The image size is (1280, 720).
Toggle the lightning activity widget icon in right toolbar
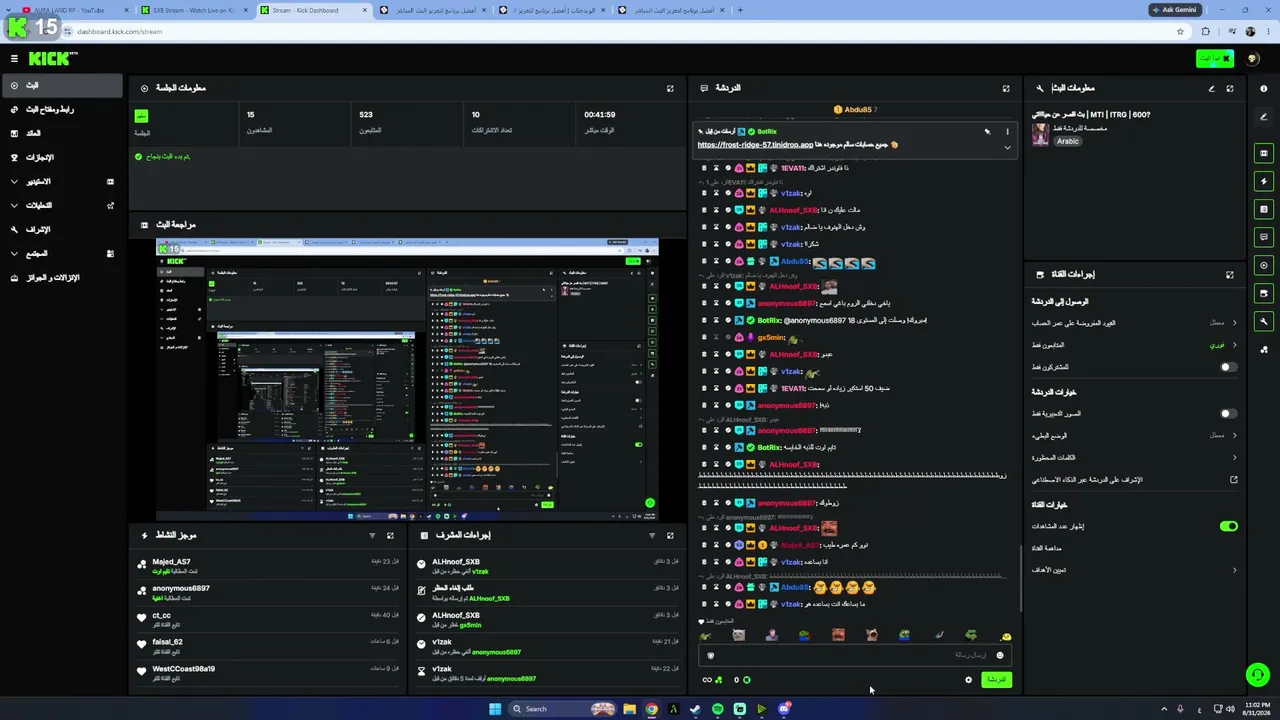tap(1264, 181)
